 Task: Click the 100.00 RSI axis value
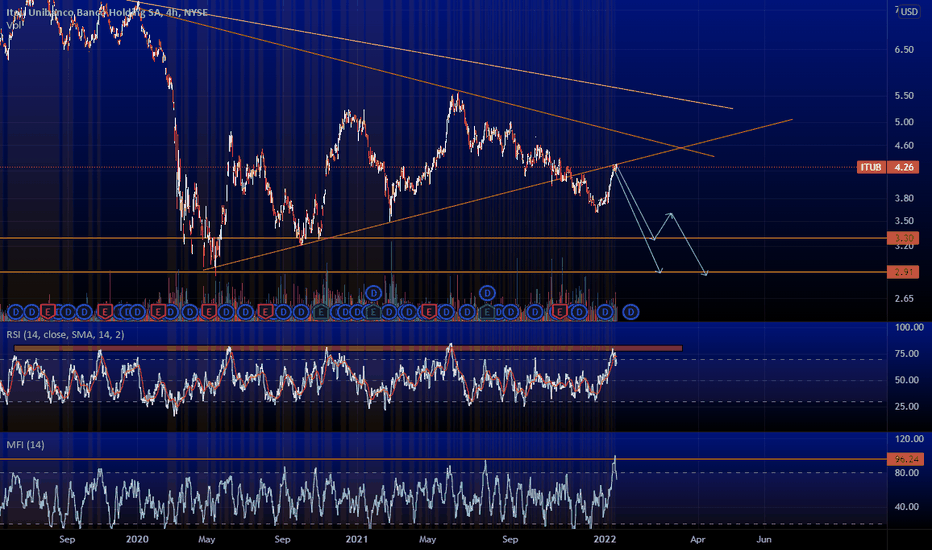coord(909,328)
